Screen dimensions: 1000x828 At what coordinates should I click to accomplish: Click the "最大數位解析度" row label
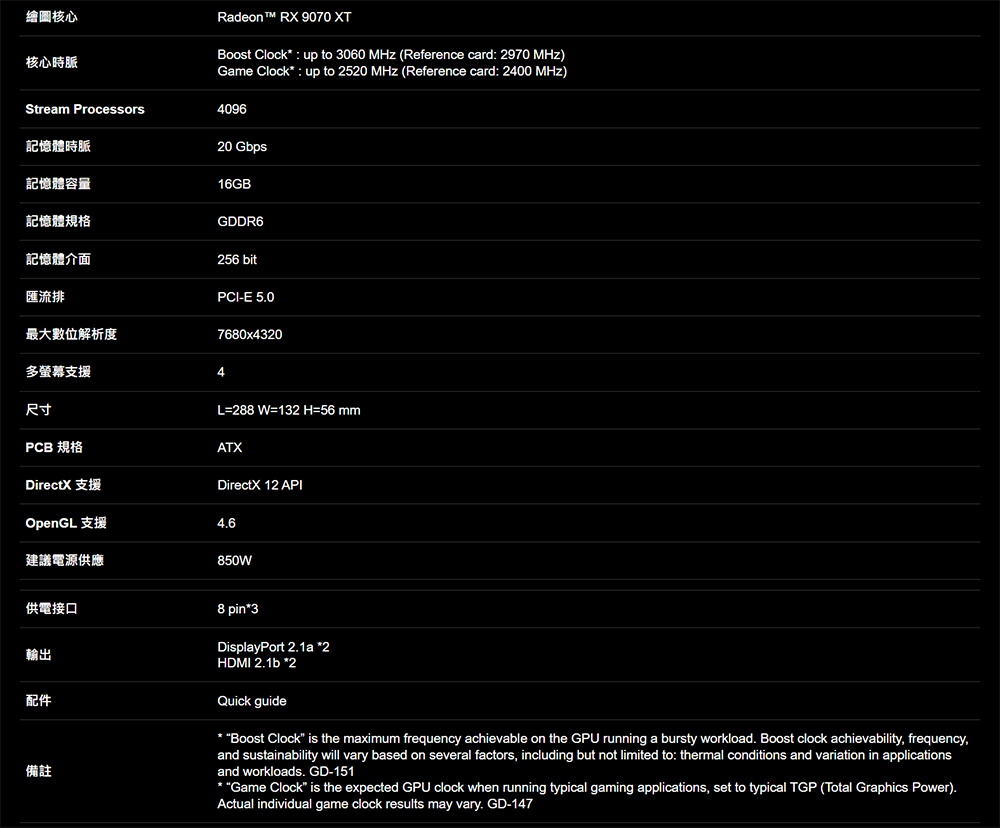(71, 334)
